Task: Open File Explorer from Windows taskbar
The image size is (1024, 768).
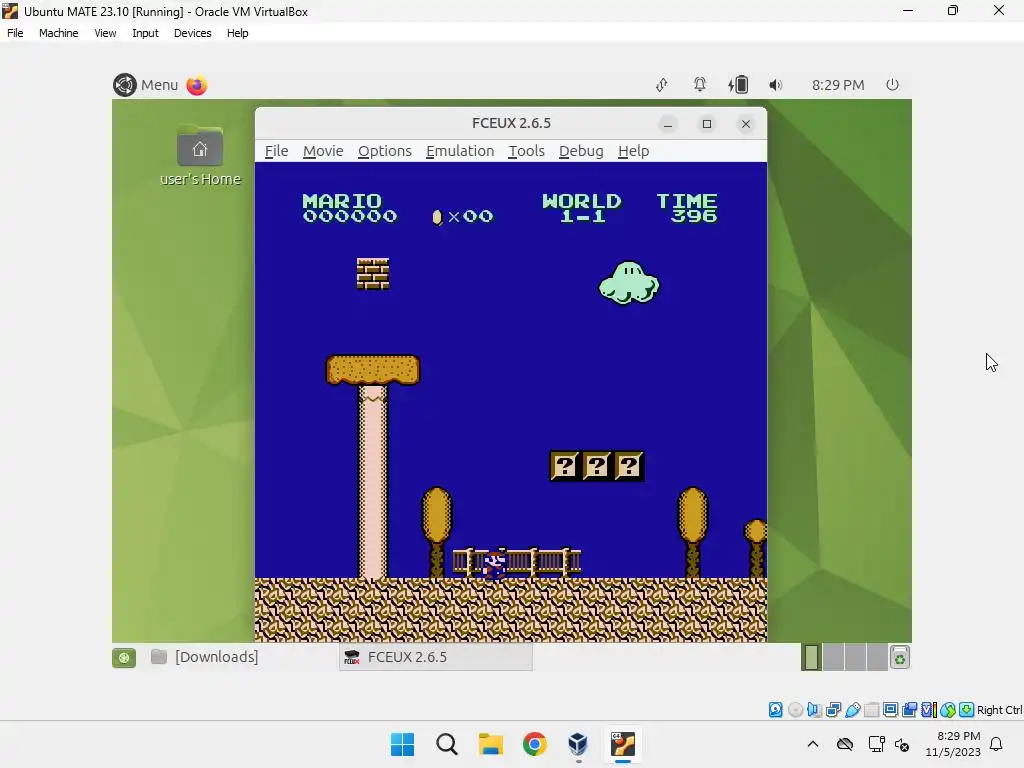Action: [490, 744]
